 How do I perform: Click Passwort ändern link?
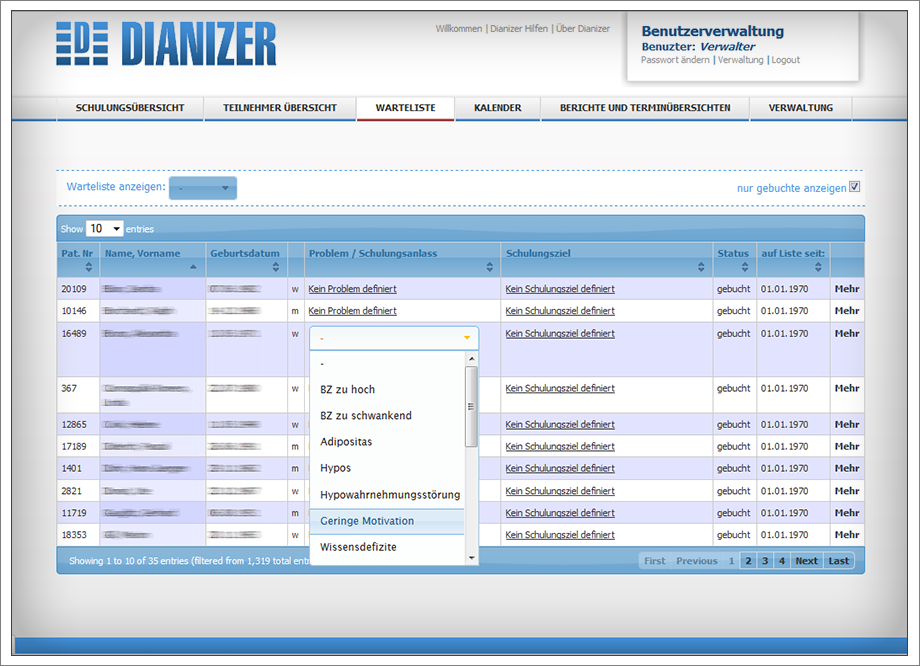675,60
